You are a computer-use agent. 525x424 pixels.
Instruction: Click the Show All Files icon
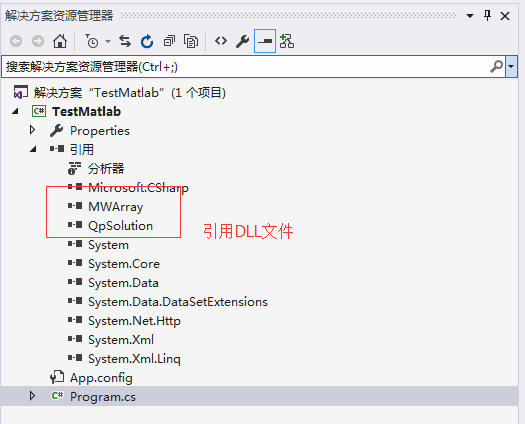click(191, 41)
